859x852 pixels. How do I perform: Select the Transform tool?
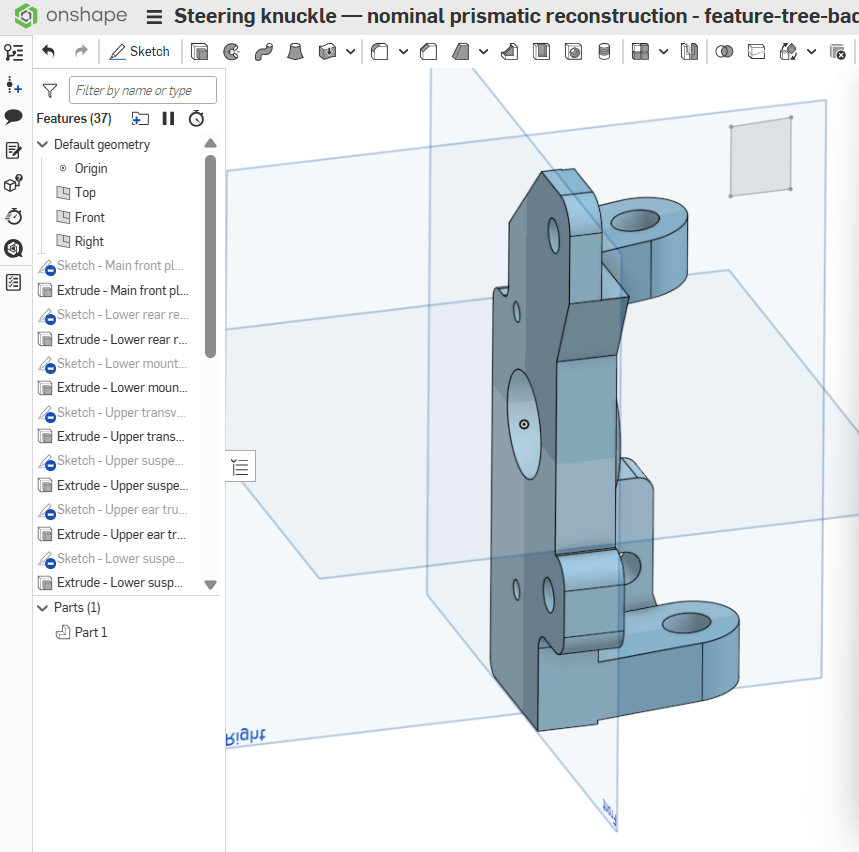click(788, 52)
